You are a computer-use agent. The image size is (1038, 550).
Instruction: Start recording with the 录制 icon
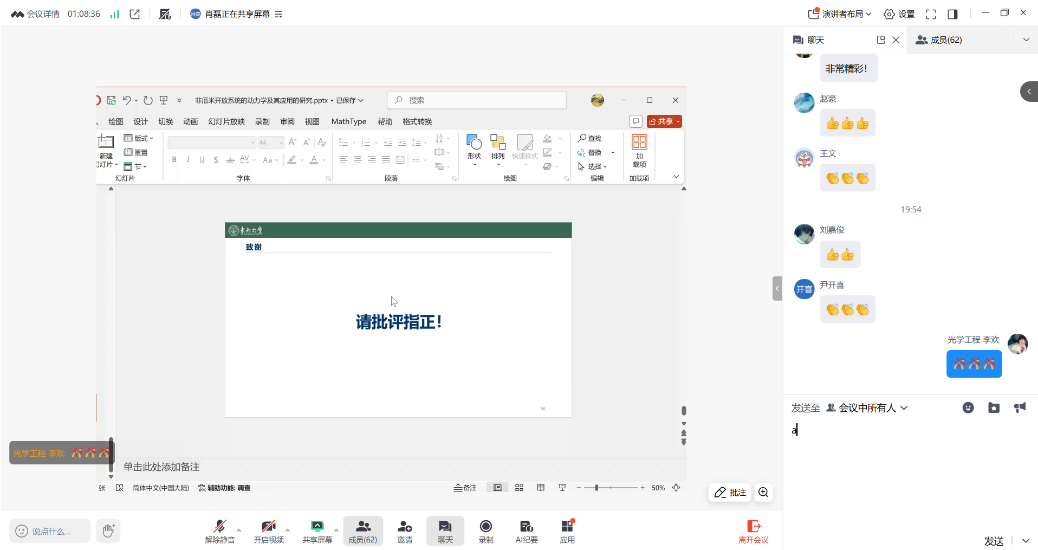pos(485,530)
